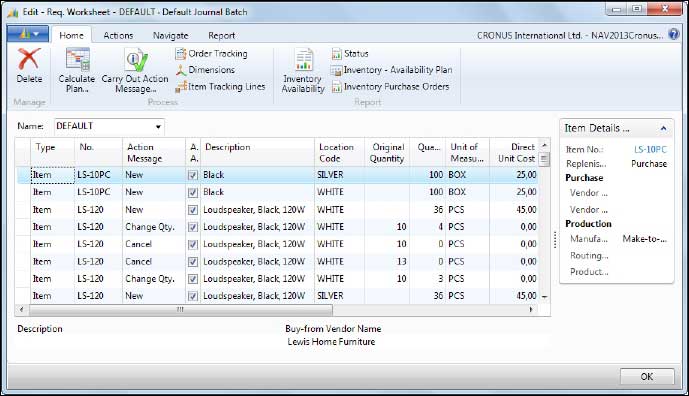689x396 pixels.
Task: Toggle checkbox on LS-10PC SILVER row
Action: click(192, 175)
